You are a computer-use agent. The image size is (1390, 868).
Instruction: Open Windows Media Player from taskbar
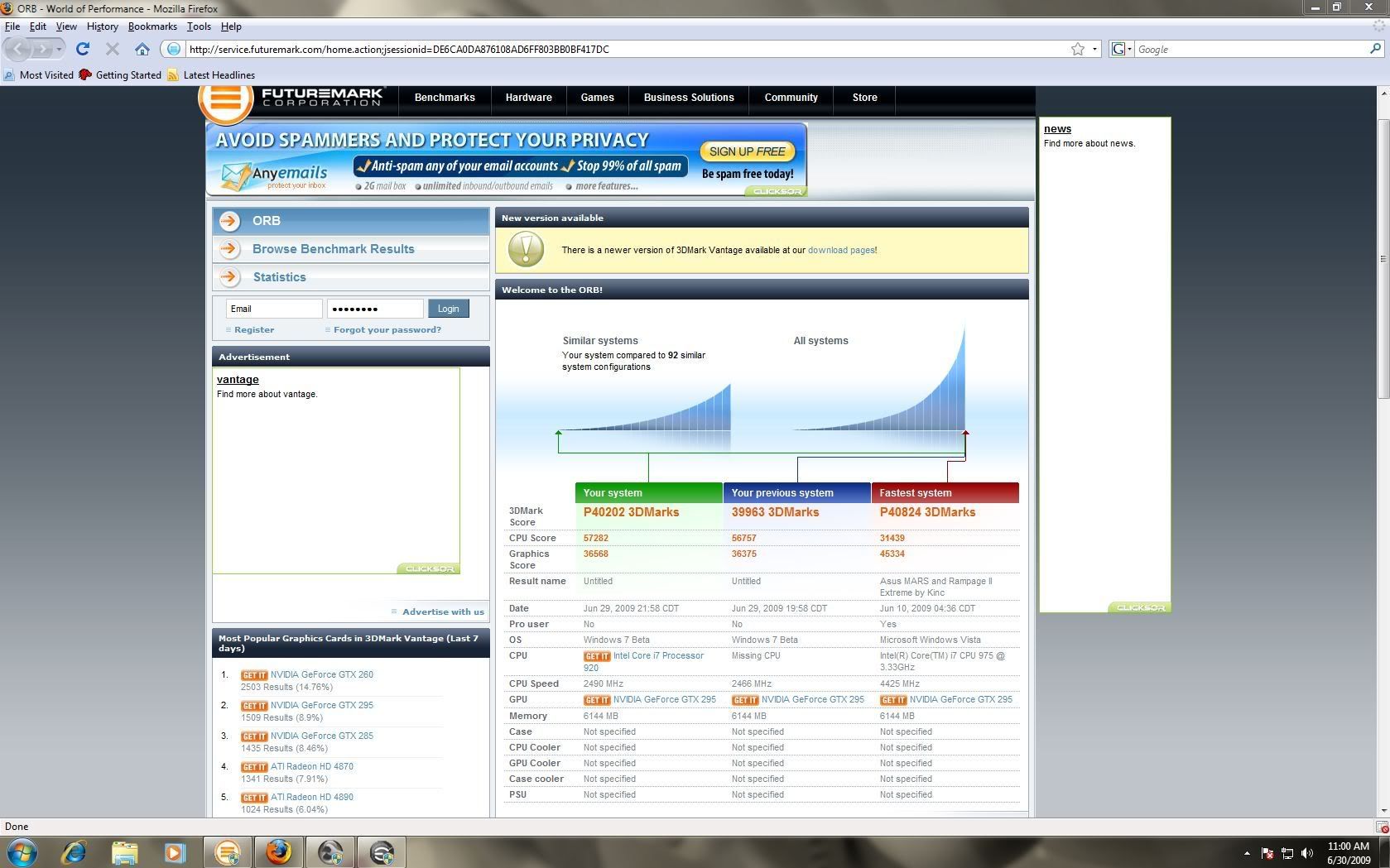click(175, 852)
